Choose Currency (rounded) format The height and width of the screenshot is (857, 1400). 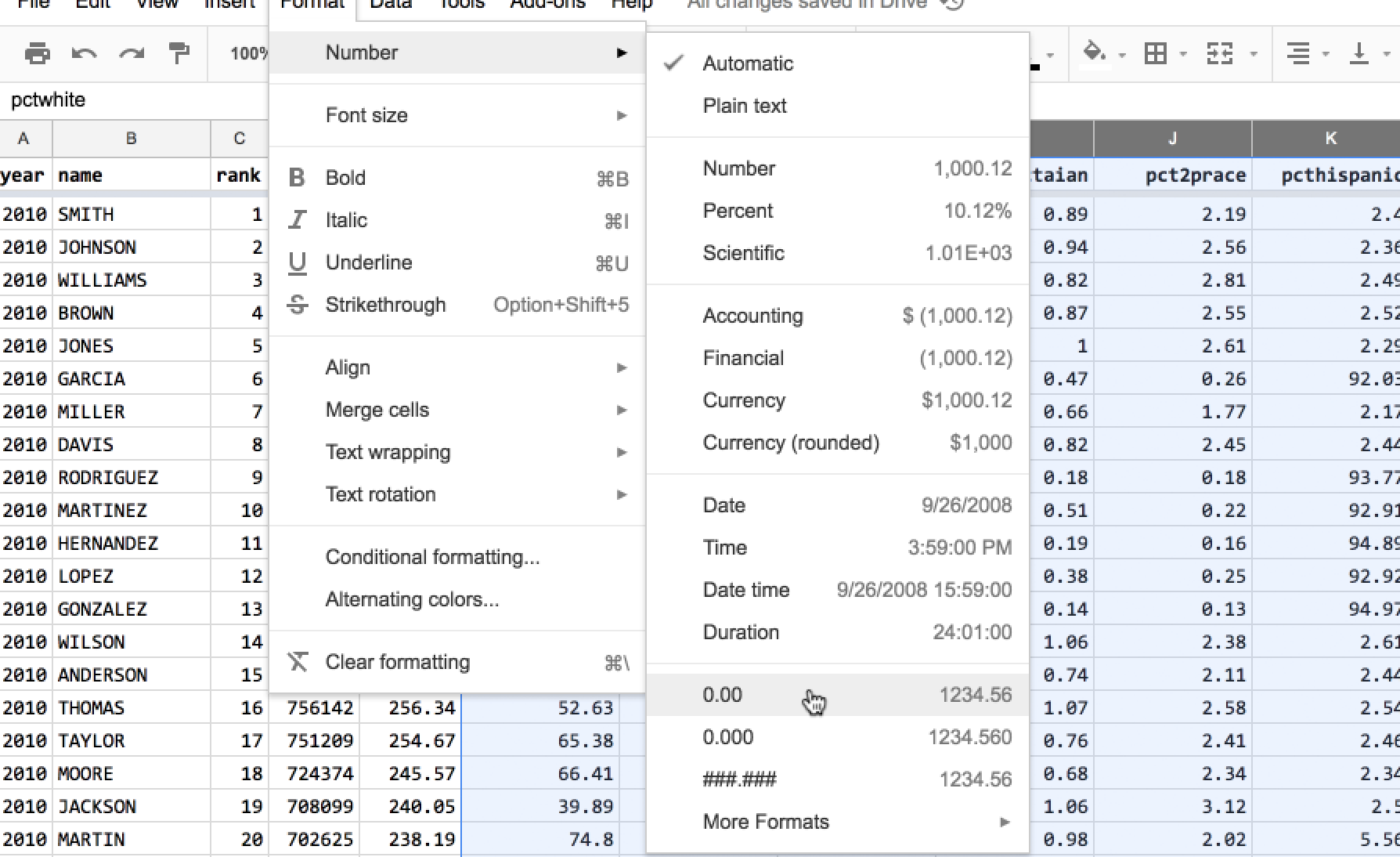(837, 443)
